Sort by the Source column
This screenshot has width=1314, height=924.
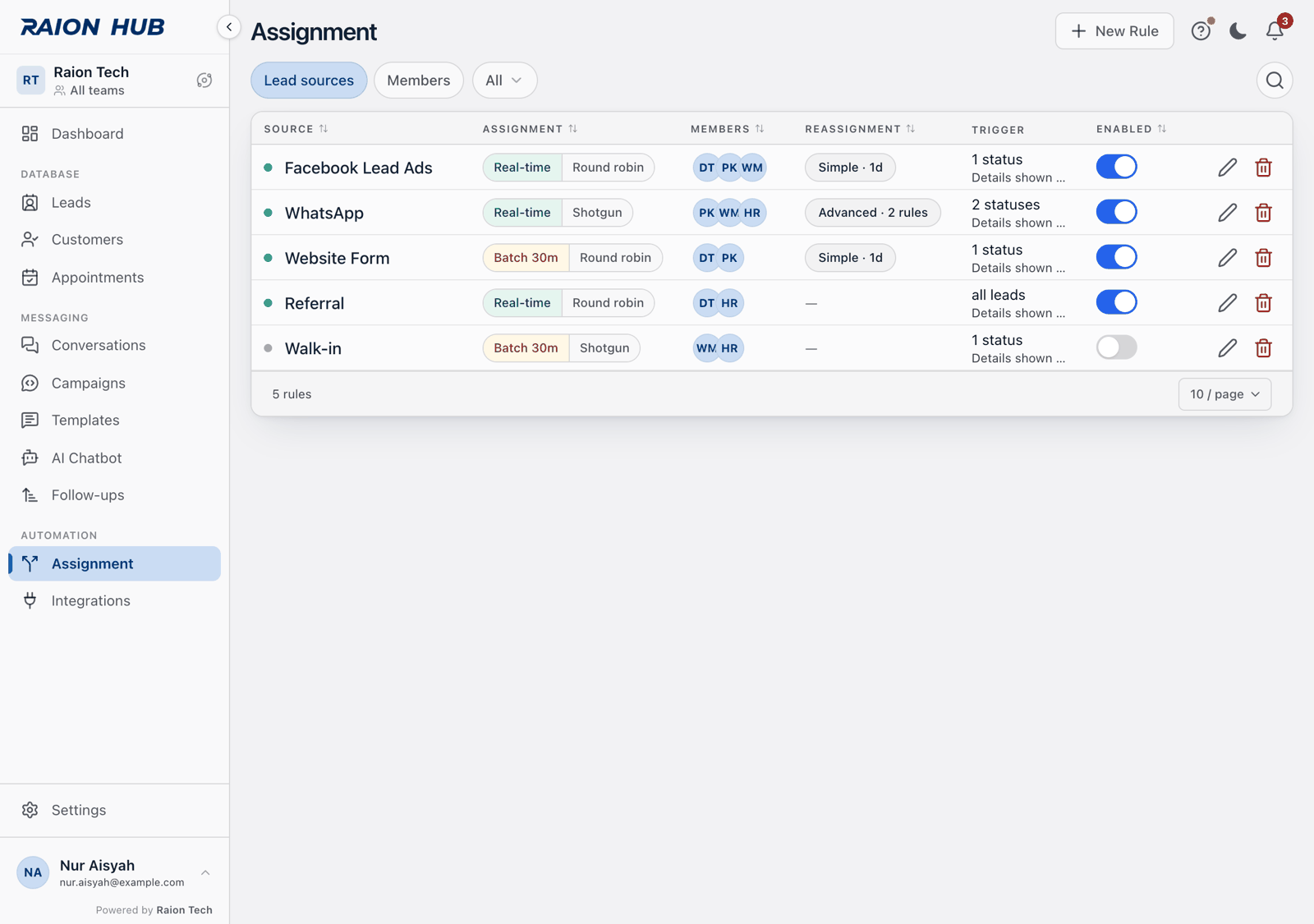296,129
